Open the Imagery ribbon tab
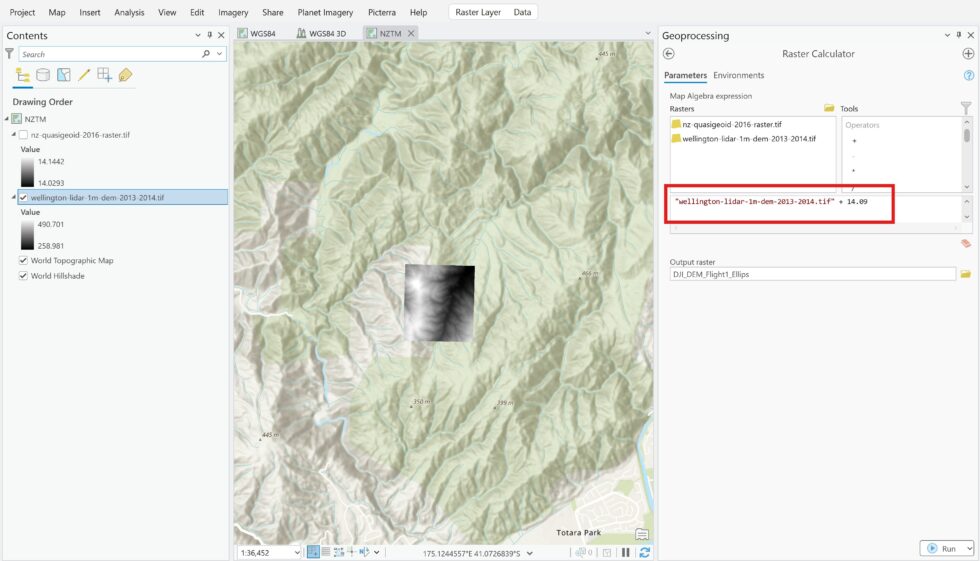This screenshot has height=561, width=980. pos(233,12)
